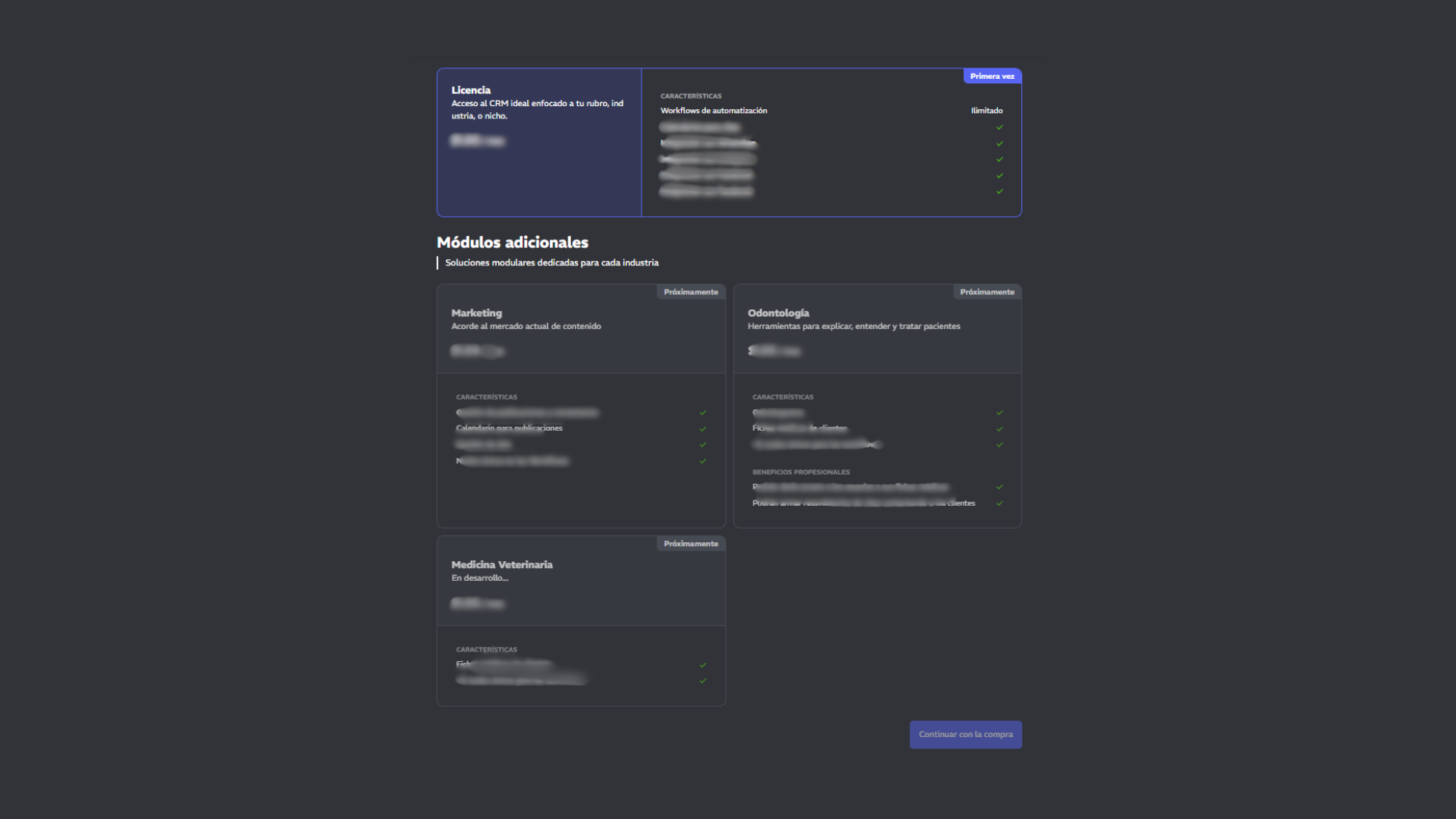Viewport: 1456px width, 819px height.
Task: Click first checkmark in Marketing características
Action: click(x=703, y=413)
